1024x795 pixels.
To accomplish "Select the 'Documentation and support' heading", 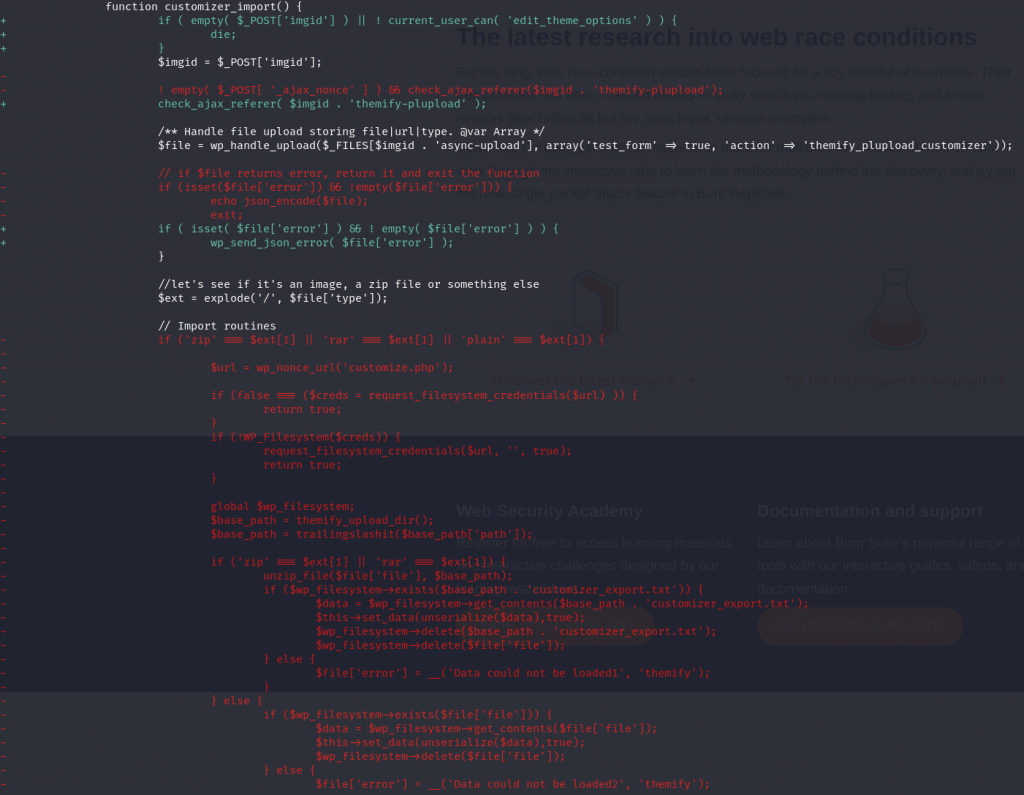I will click(869, 511).
